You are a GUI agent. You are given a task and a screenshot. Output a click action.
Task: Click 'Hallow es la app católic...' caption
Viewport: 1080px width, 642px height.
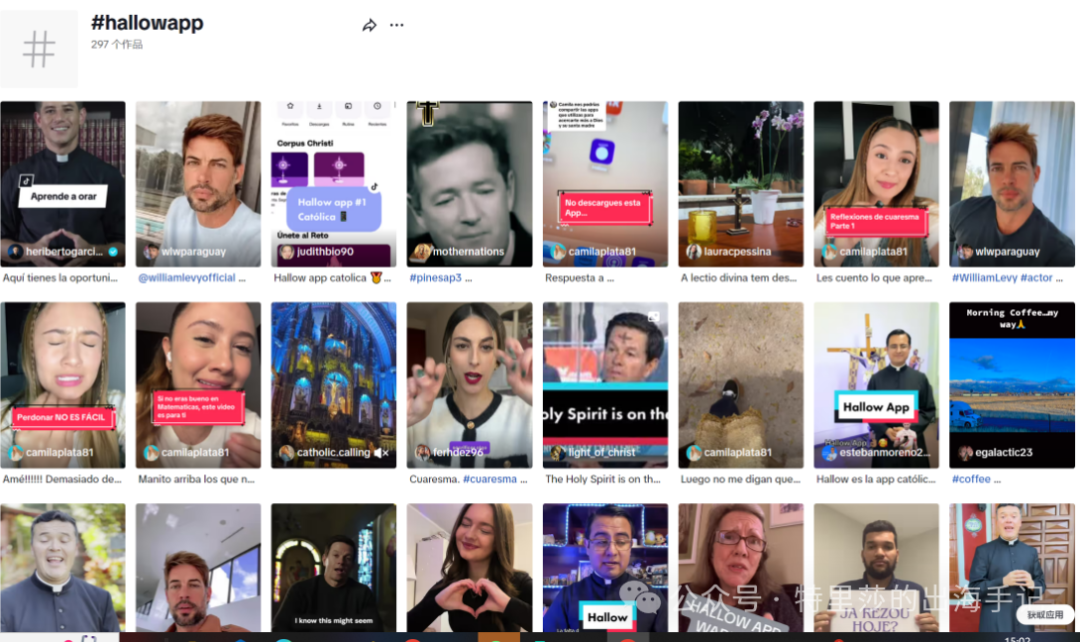pyautogui.click(x=876, y=479)
